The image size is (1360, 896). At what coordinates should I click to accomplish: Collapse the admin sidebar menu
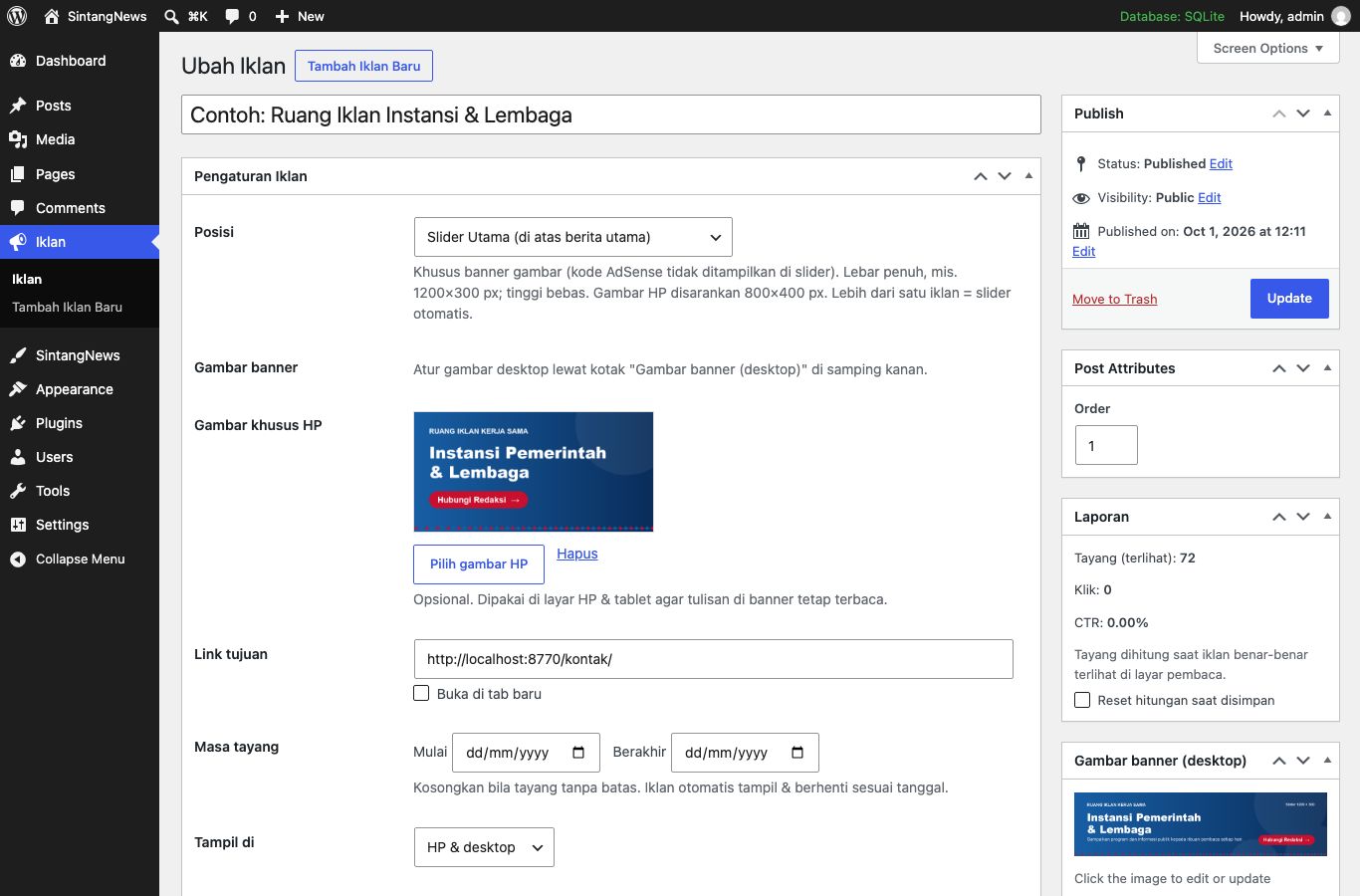pos(80,559)
